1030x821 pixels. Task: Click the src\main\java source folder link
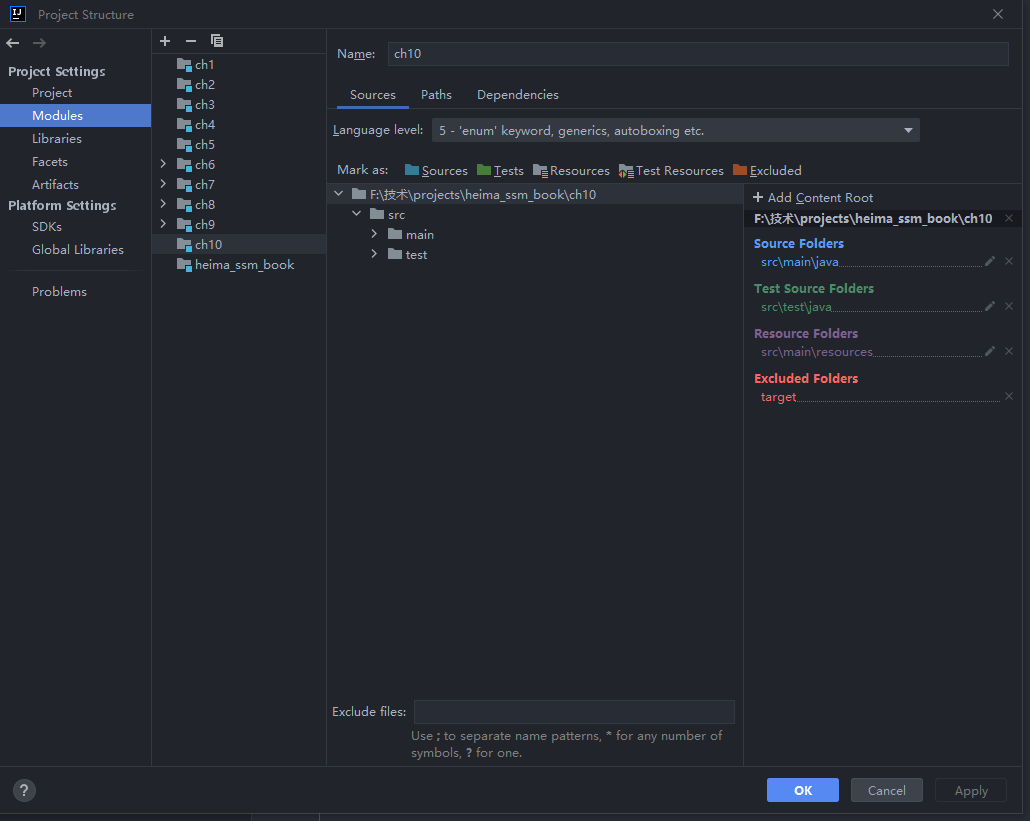coord(799,262)
